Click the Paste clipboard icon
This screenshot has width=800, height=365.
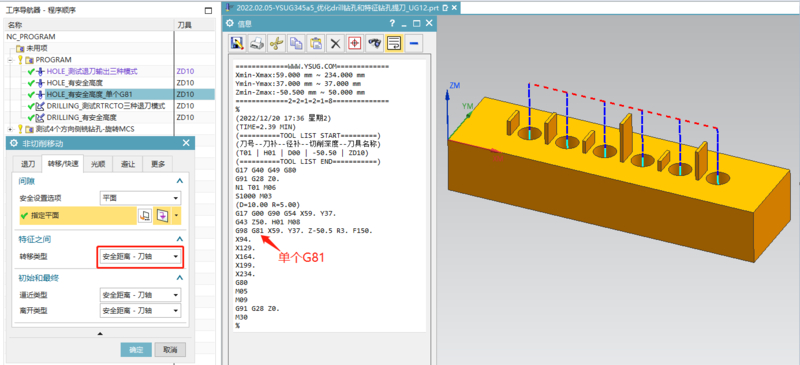coord(316,44)
